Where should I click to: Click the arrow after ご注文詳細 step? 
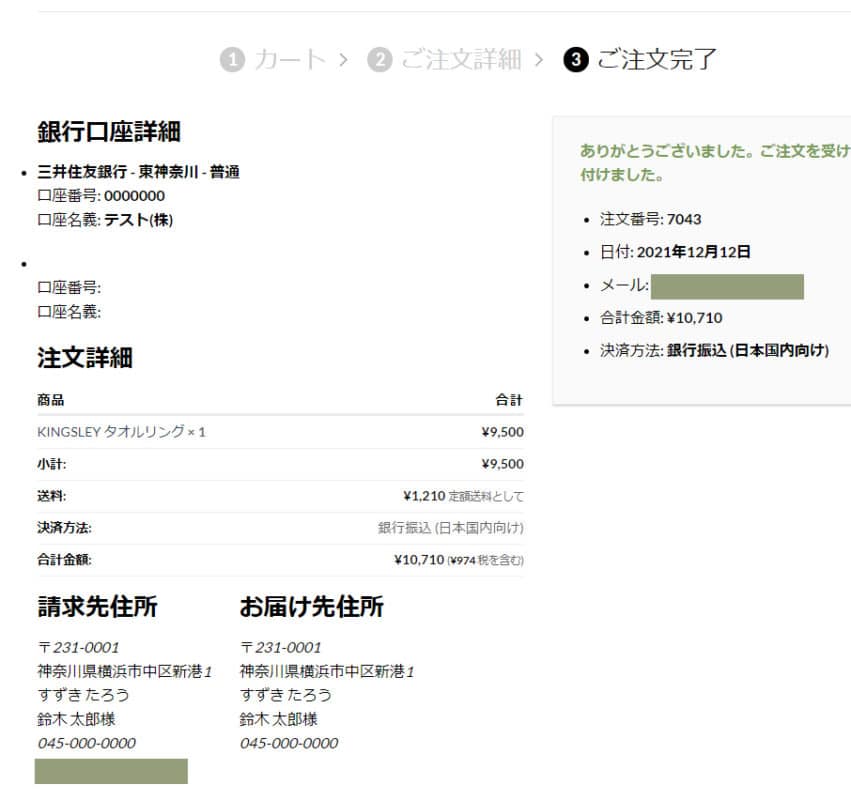(x=539, y=60)
